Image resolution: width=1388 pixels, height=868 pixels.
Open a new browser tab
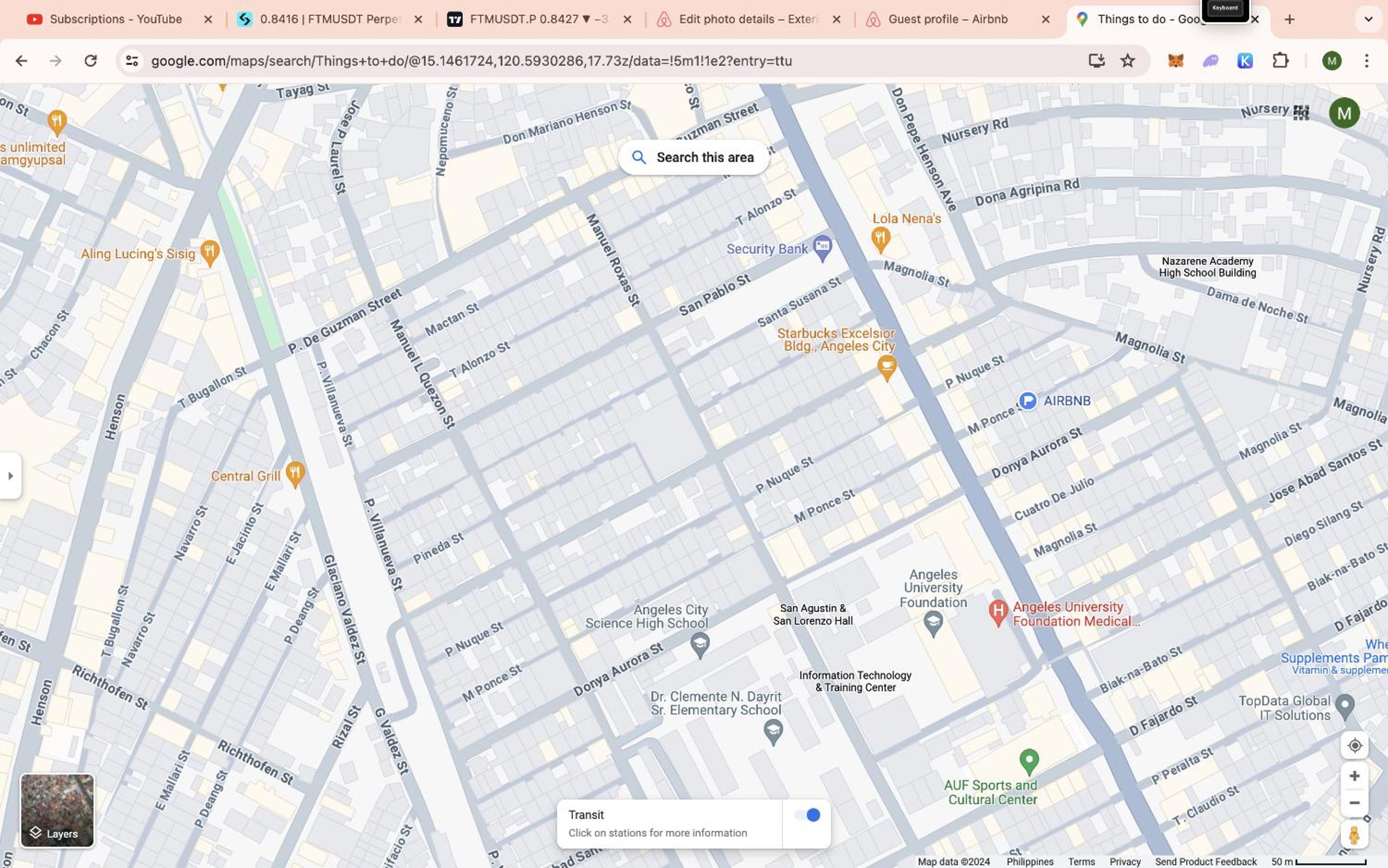[x=1289, y=19]
